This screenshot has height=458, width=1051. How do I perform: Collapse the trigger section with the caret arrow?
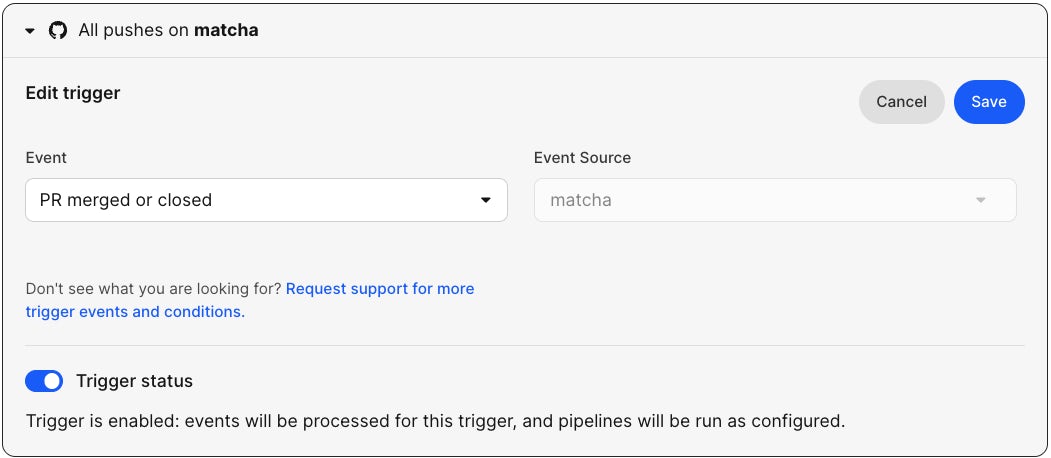point(30,31)
